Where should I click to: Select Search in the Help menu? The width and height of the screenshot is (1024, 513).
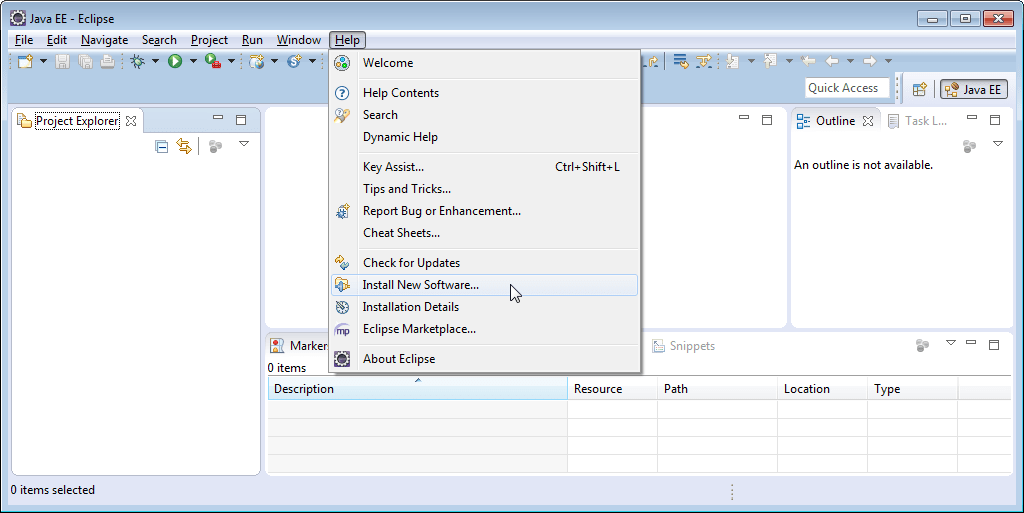tap(485, 115)
